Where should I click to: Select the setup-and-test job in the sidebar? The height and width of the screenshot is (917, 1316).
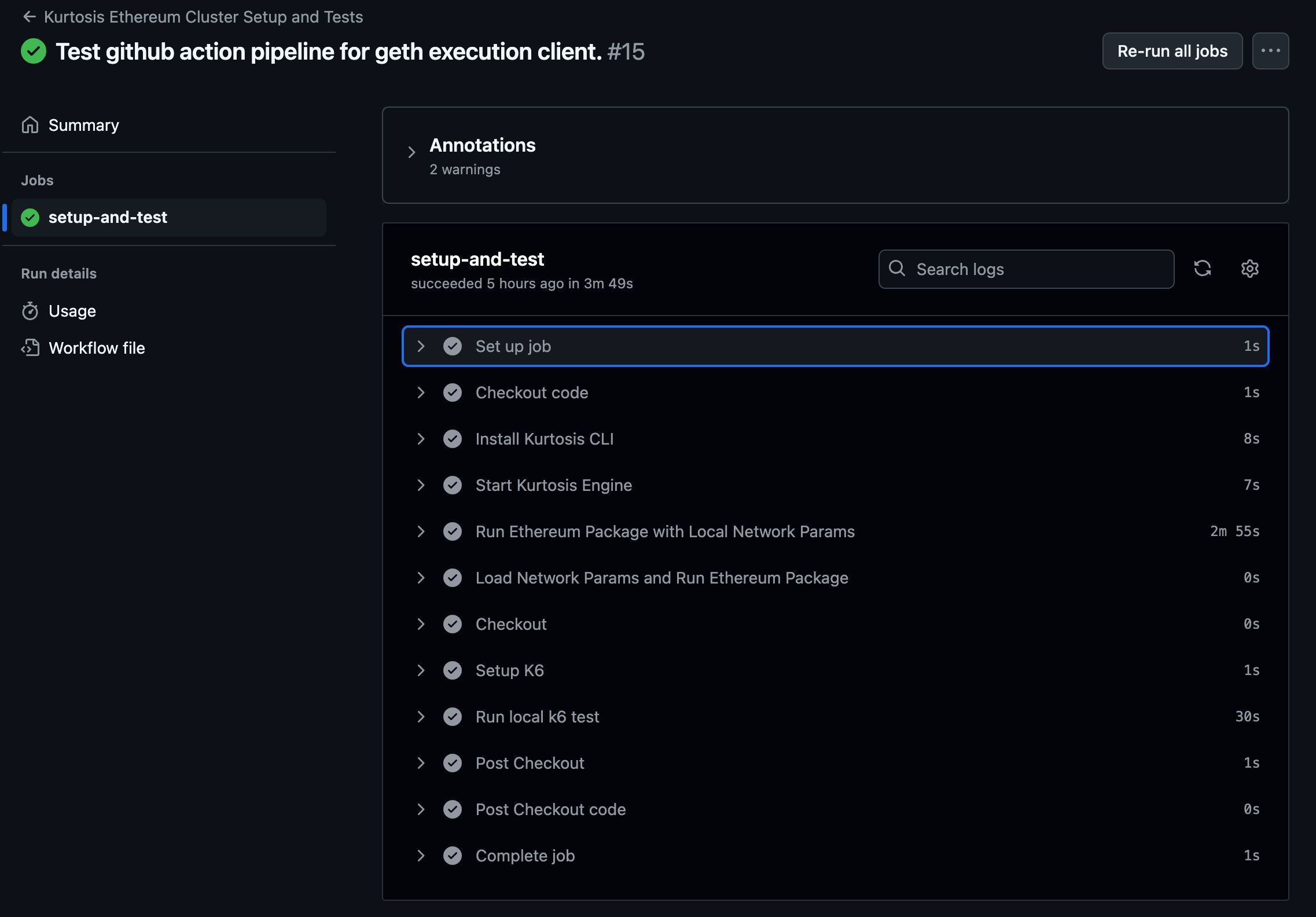169,217
